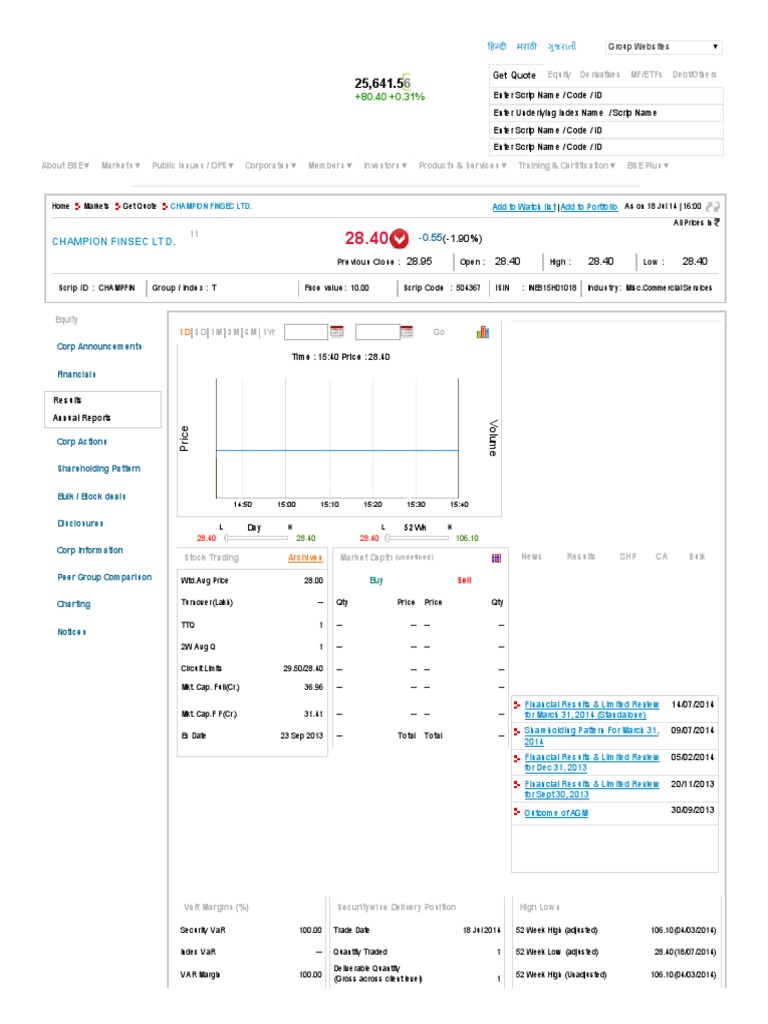Click the chart start date input
Screen dimensions: 768x1024
[x=306, y=332]
